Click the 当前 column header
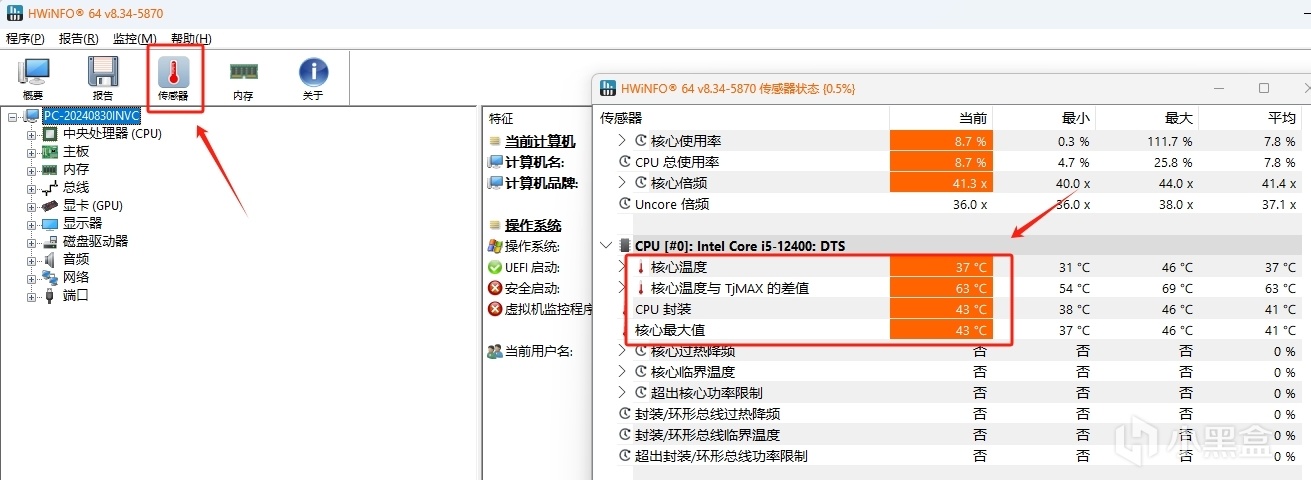 (972, 118)
